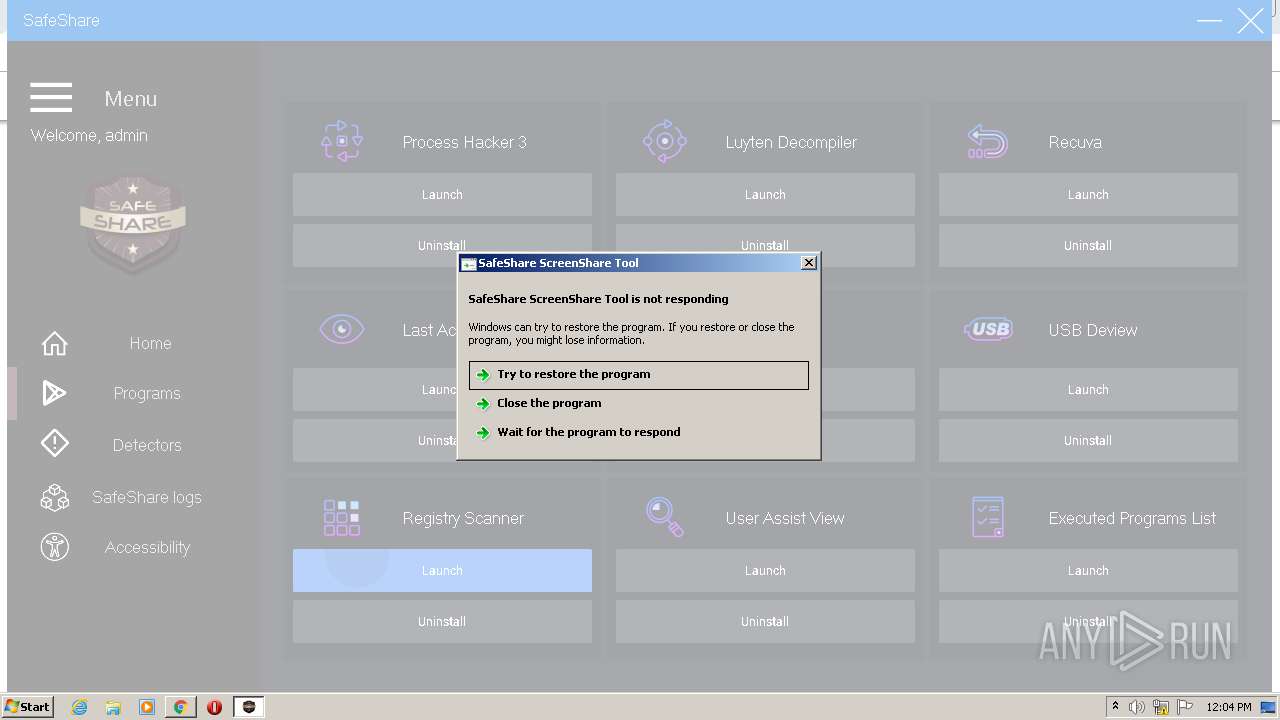Launch Executed Programs List

[1088, 571]
